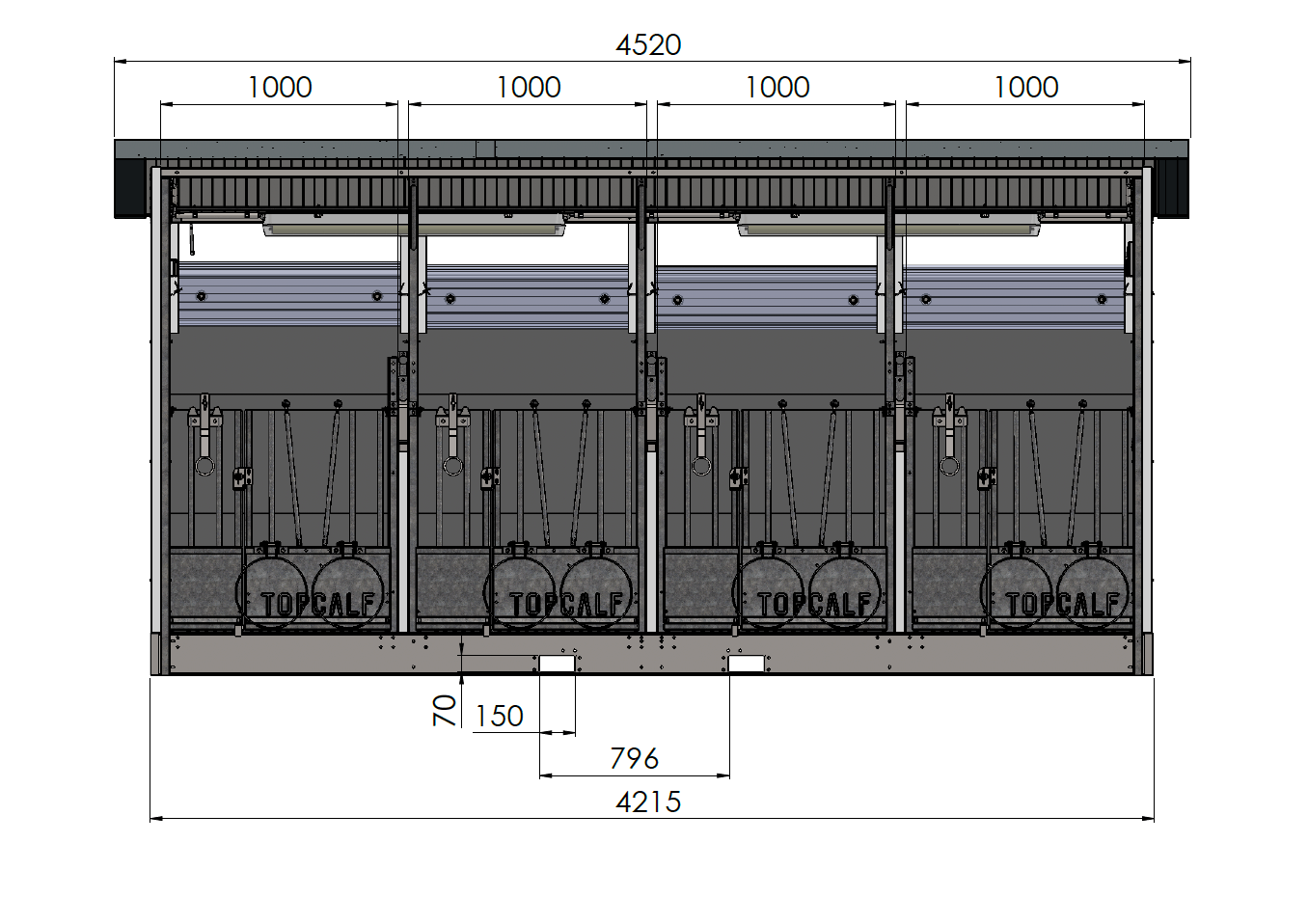Select the 150 dimension value

point(499,717)
